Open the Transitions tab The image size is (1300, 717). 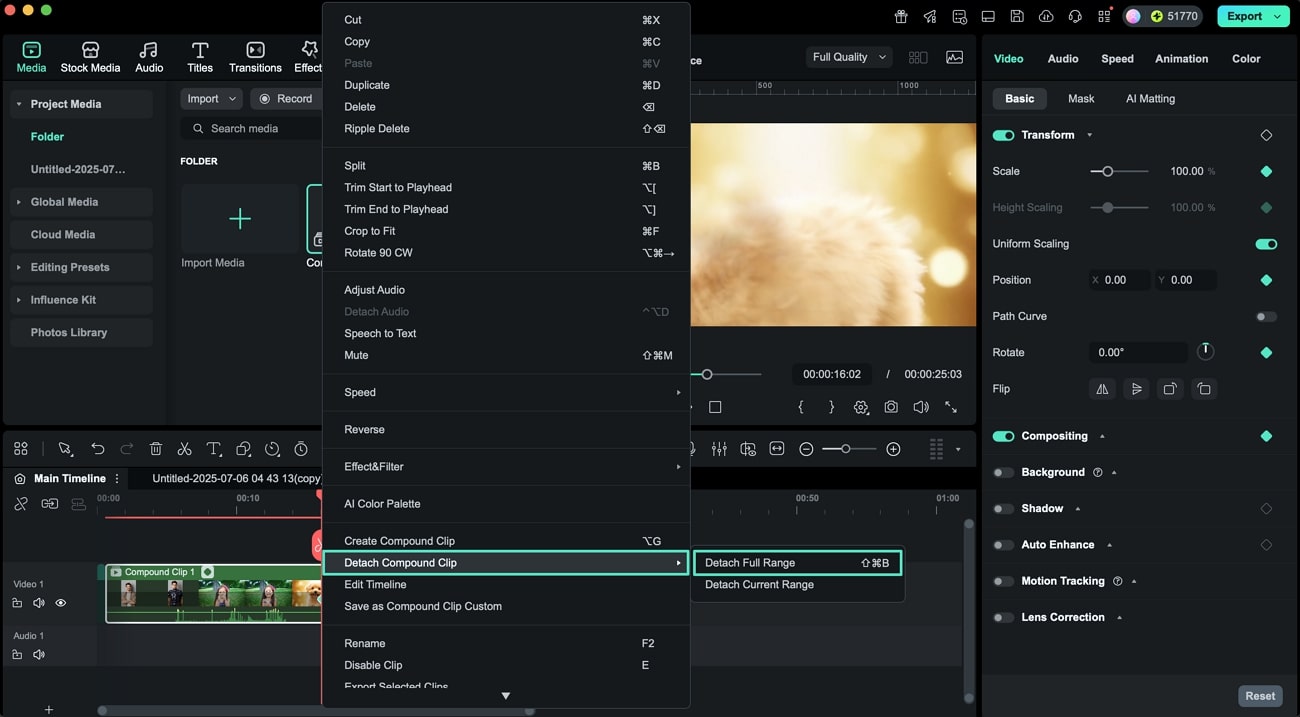coord(255,57)
